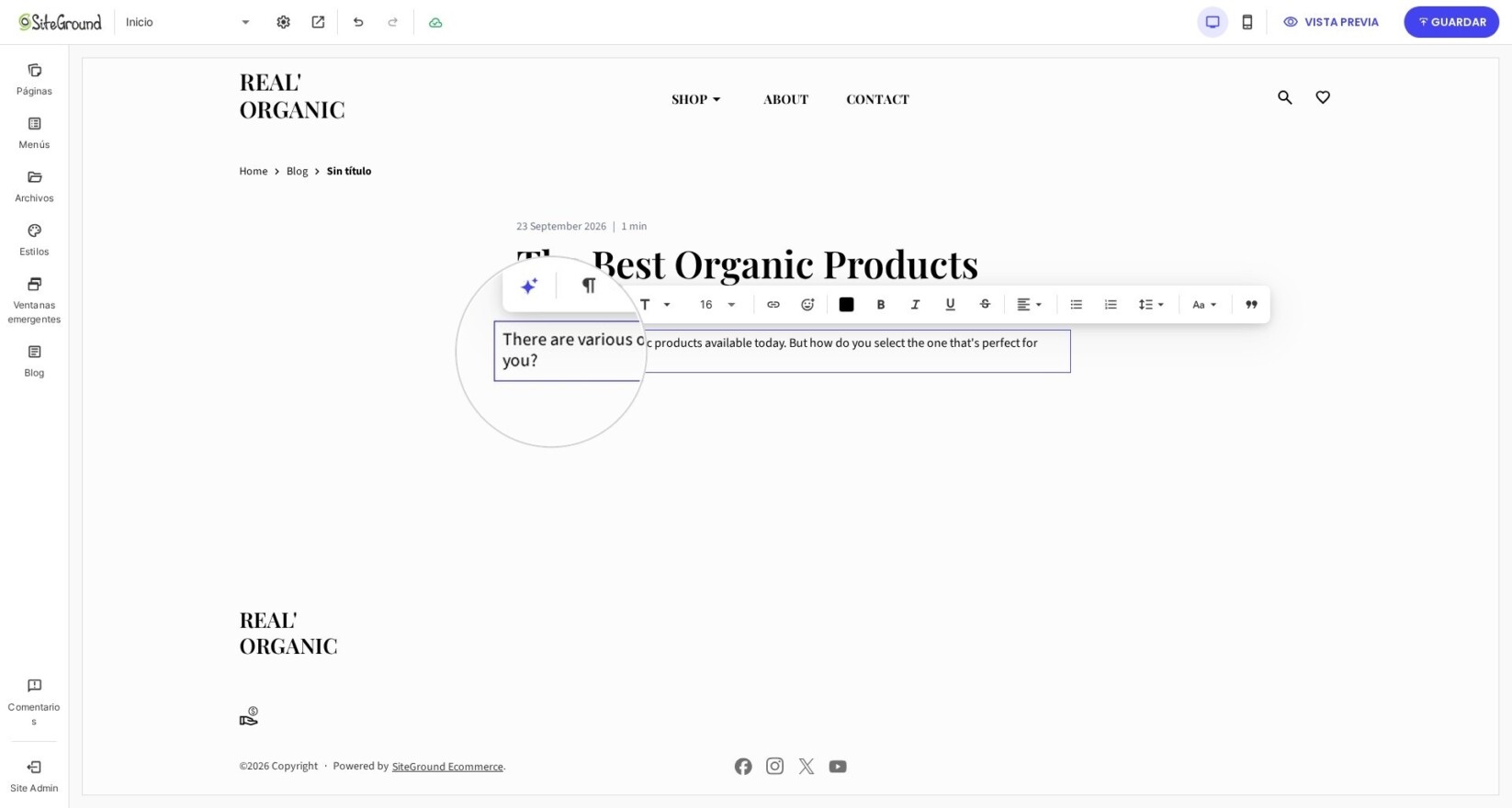Click the Facebook footer icon

pos(743,767)
